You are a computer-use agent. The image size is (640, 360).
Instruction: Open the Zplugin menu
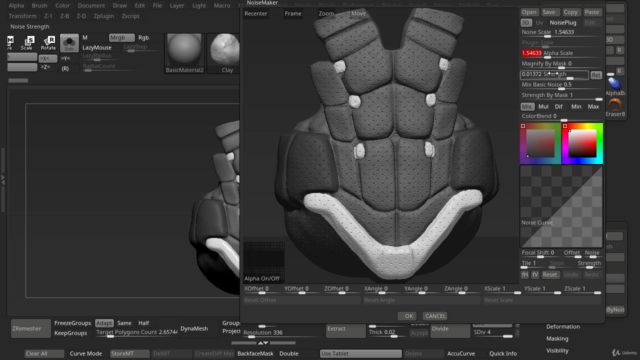coord(104,16)
